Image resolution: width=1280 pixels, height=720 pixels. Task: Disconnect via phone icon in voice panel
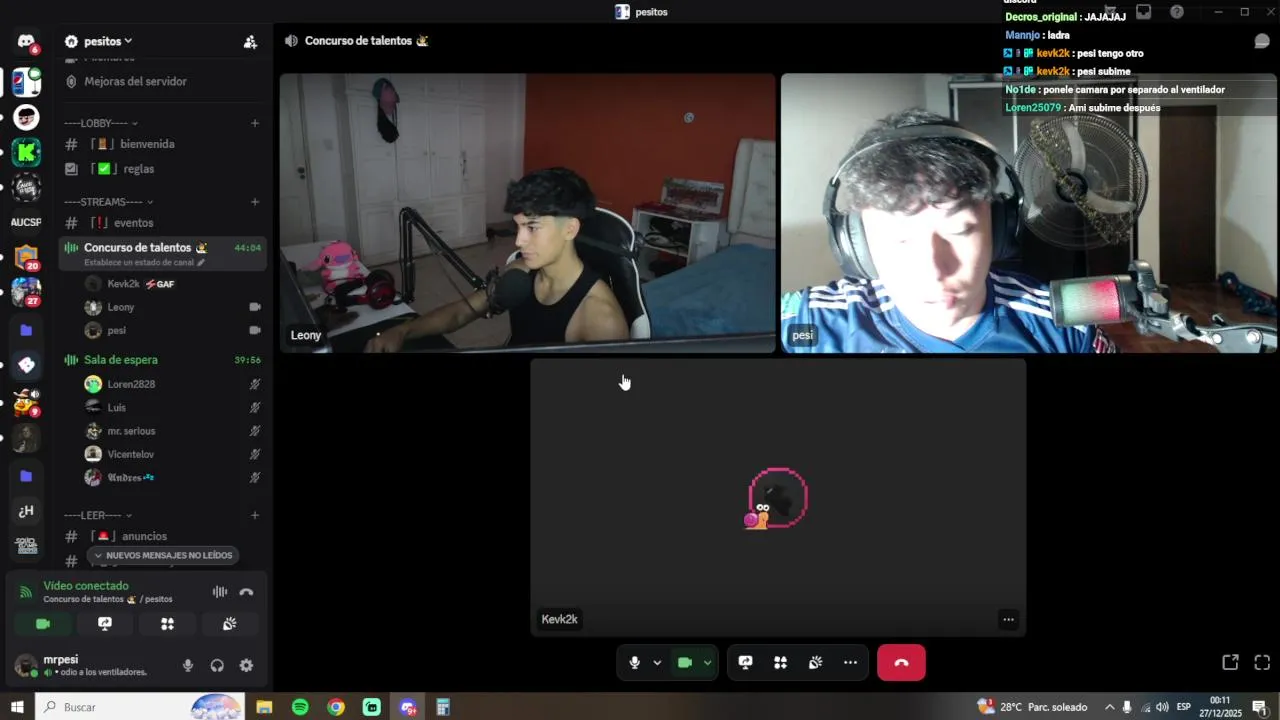(x=246, y=592)
